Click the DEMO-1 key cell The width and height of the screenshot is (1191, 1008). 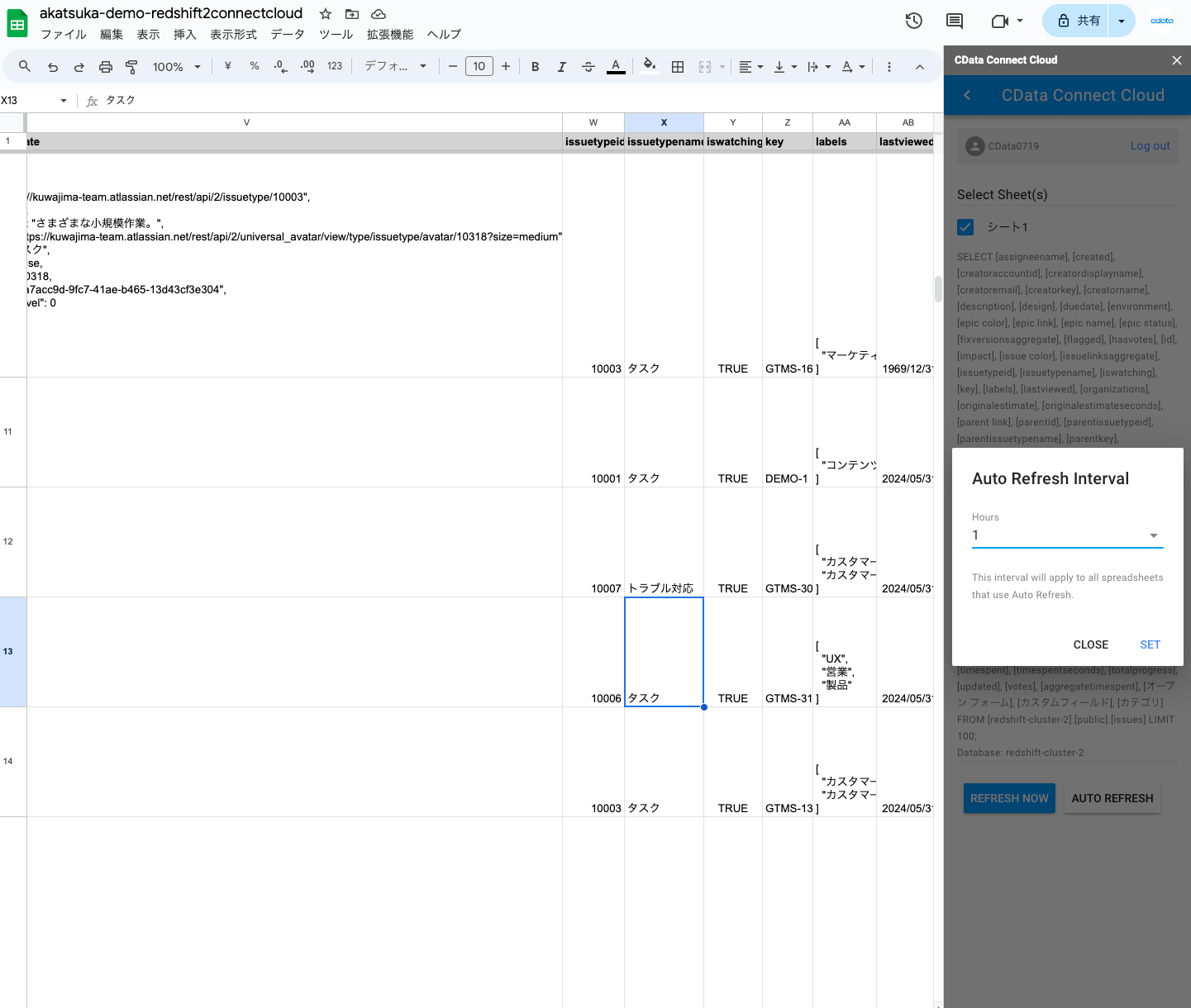(x=788, y=432)
